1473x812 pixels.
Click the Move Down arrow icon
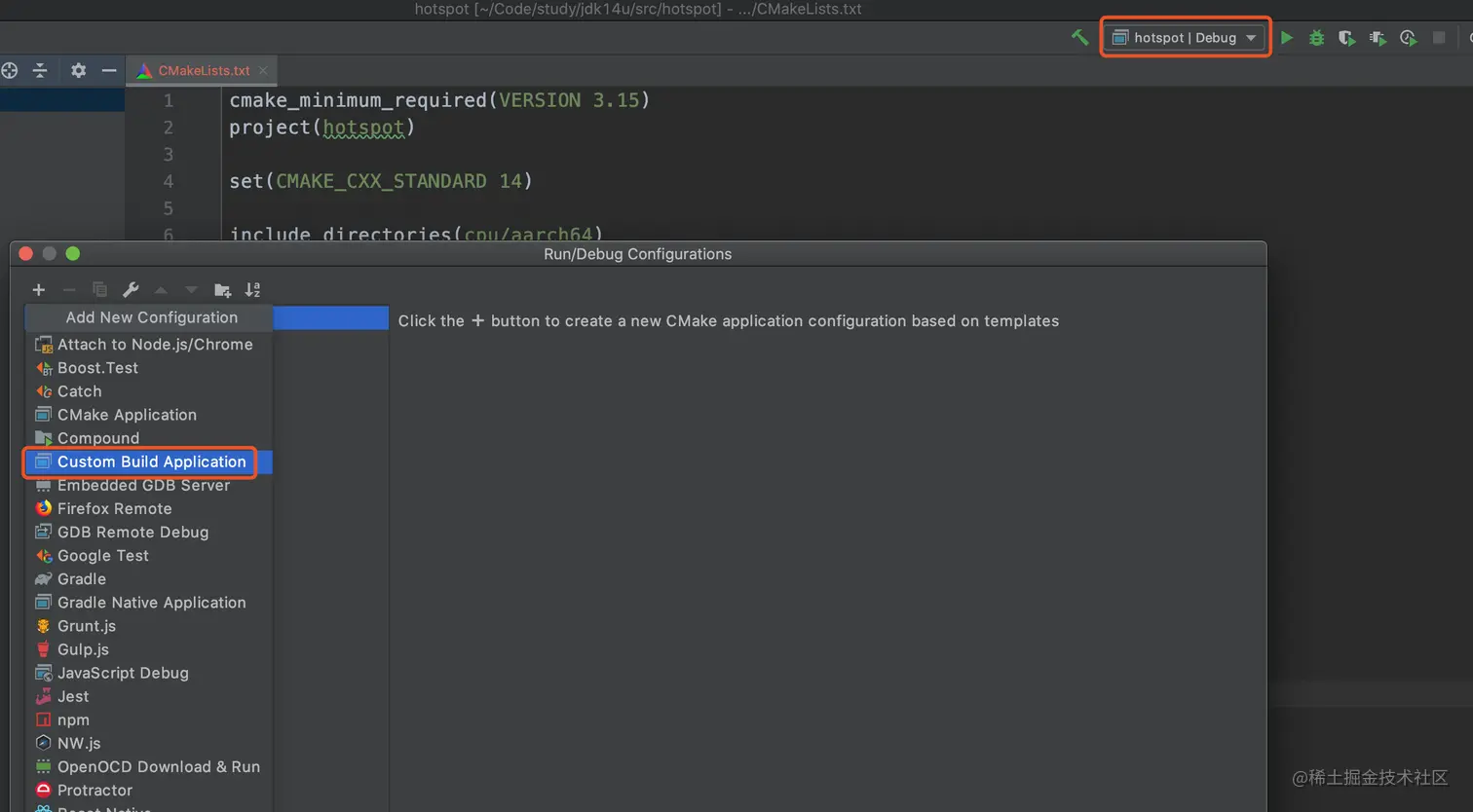coord(191,290)
